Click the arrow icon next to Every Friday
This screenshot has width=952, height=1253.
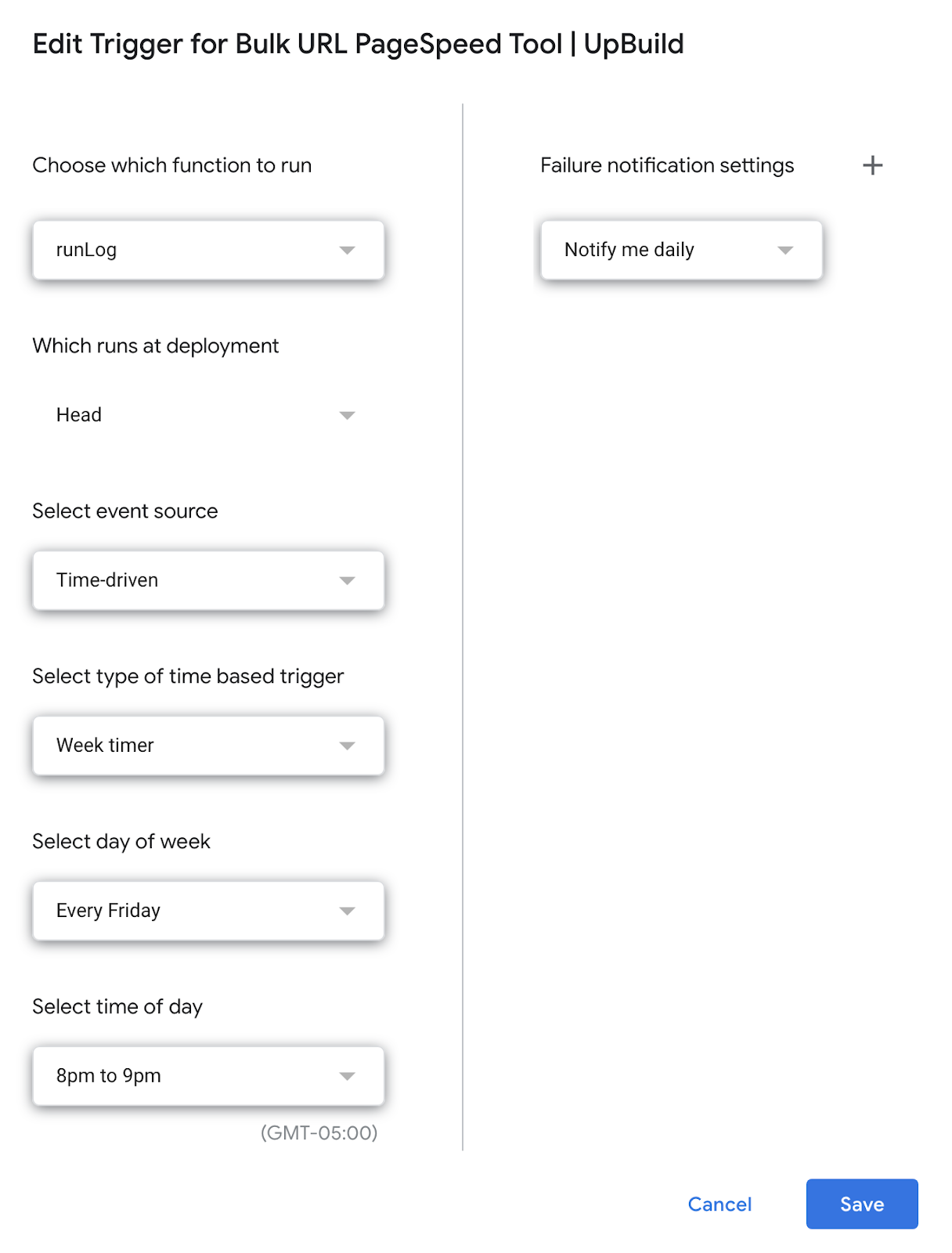point(347,911)
